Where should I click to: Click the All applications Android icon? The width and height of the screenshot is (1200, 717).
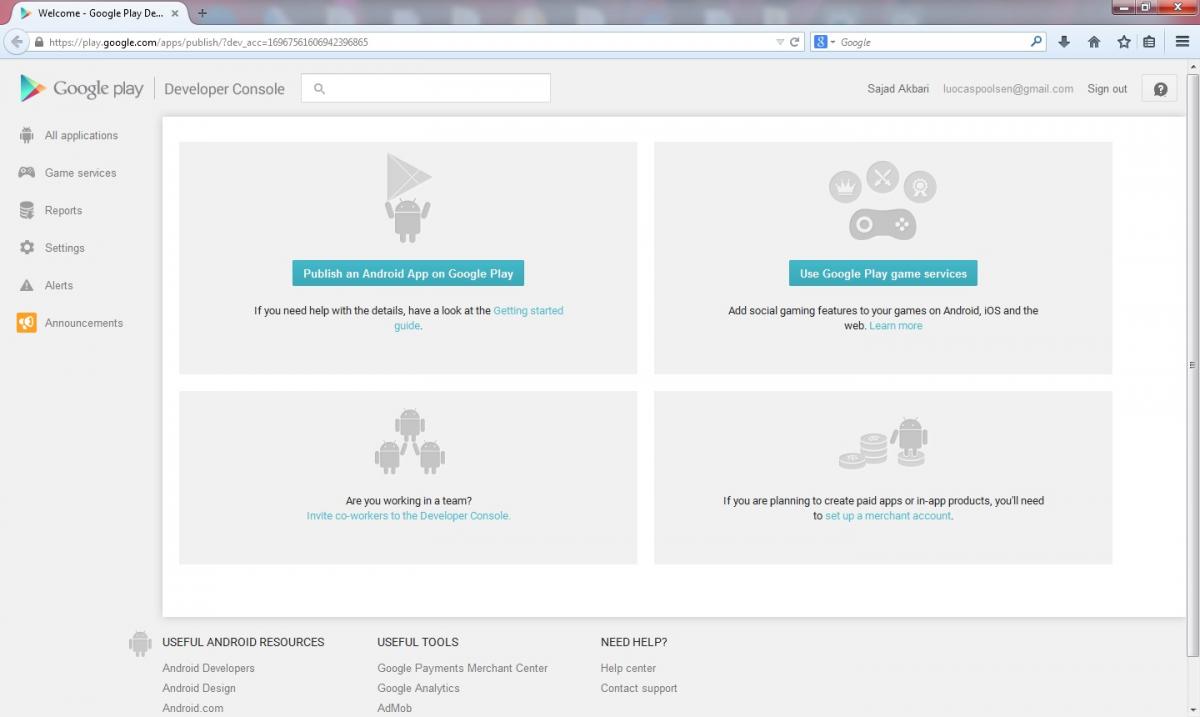pos(27,135)
